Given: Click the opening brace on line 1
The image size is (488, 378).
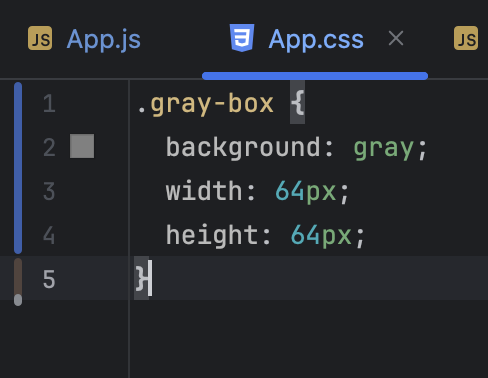Looking at the screenshot, I should [x=298, y=102].
